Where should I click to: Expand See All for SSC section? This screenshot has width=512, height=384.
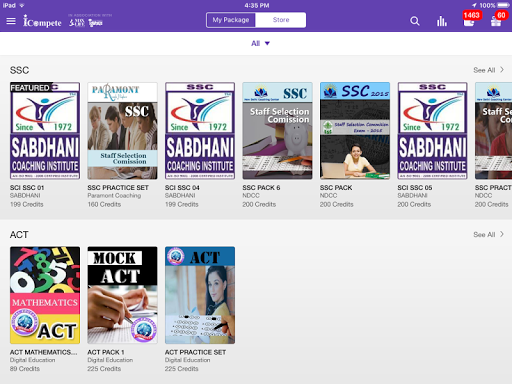[488, 70]
